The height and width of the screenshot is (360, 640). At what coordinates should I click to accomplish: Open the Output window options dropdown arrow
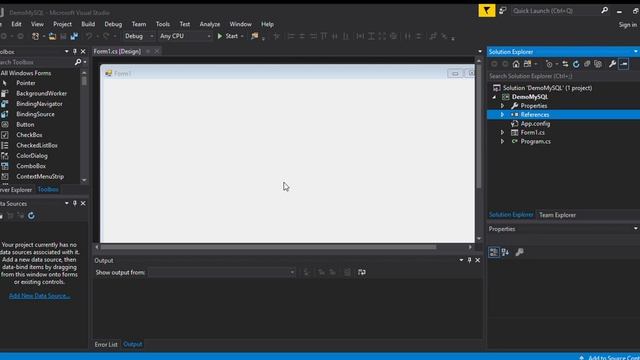click(461, 260)
